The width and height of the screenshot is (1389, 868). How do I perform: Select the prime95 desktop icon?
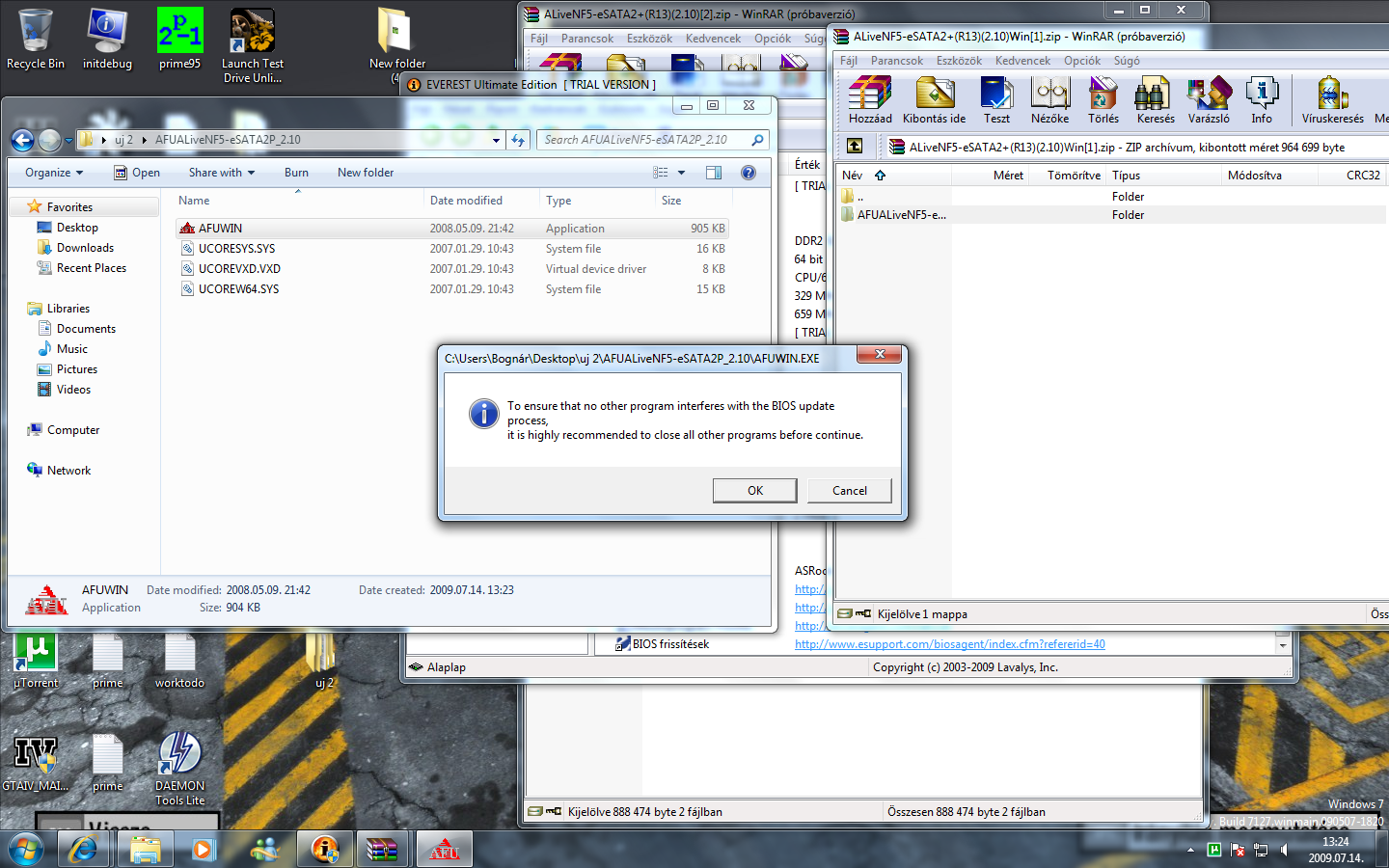[x=180, y=40]
